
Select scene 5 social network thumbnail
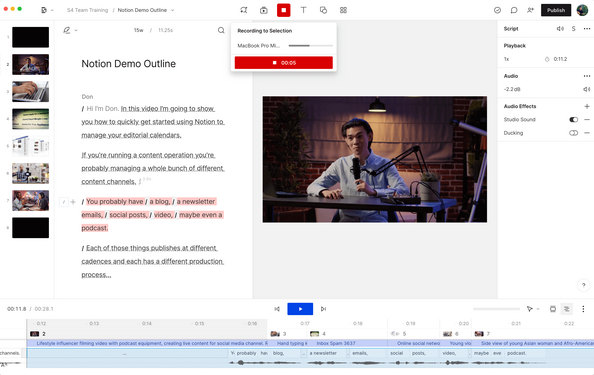pos(30,146)
